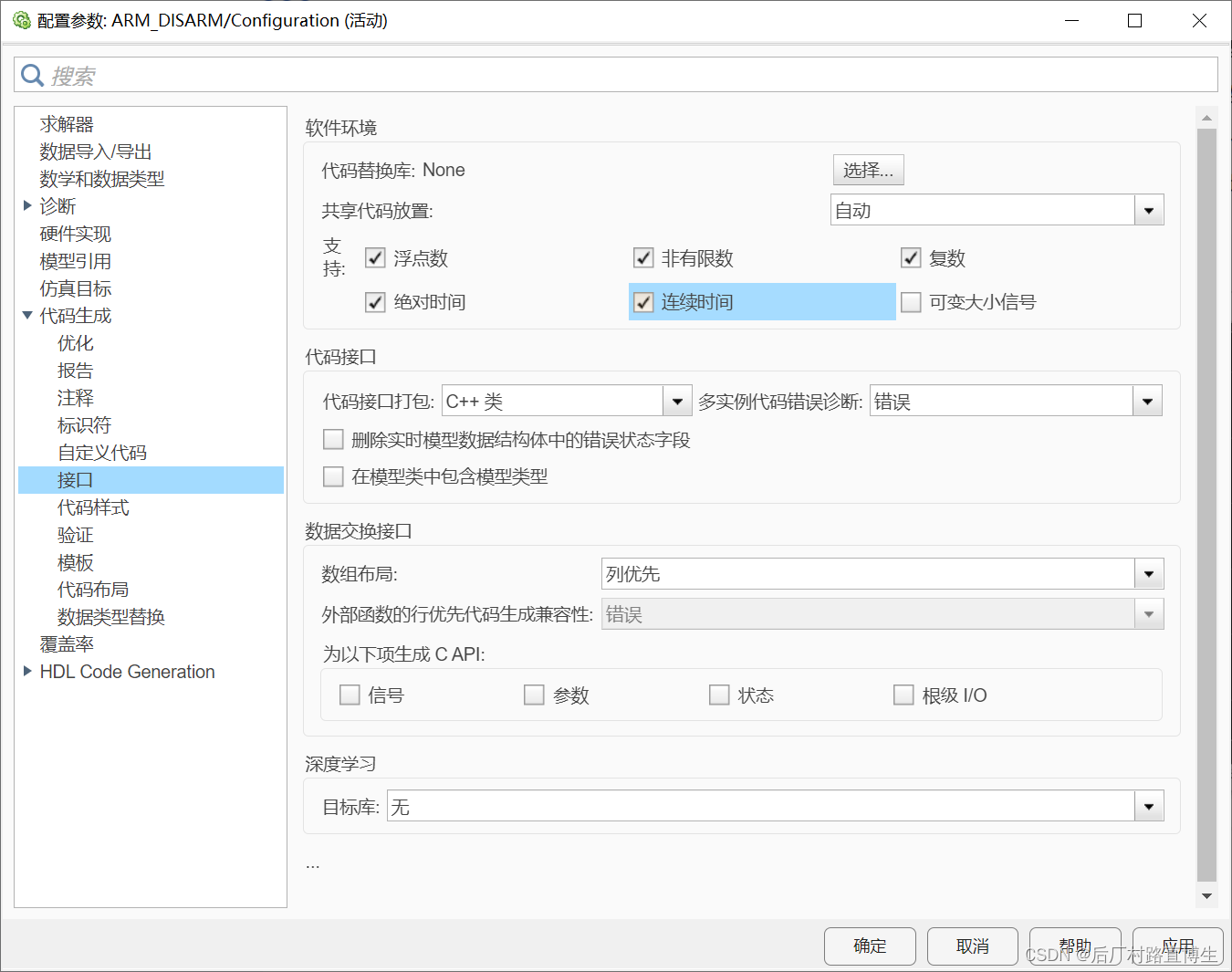The height and width of the screenshot is (972, 1232).
Task: Enable the 可变大小信号 checkbox
Action: [911, 302]
